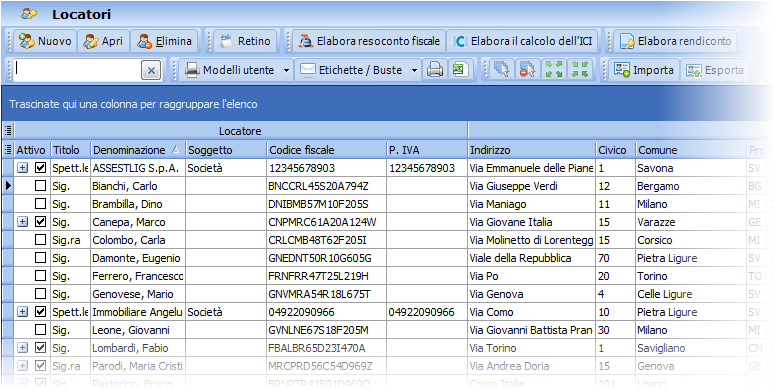Viewport: 775px width, 389px height.
Task: Click the Titolo column header
Action: (71, 150)
